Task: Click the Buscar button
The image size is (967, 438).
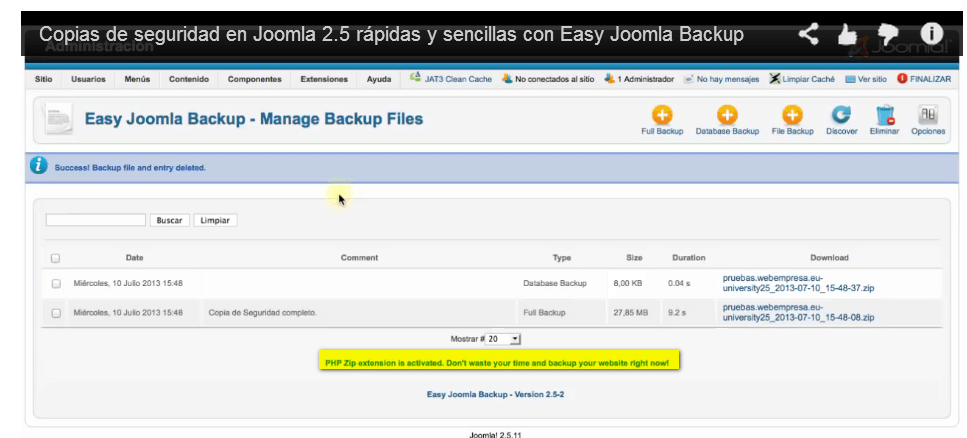Action: [x=170, y=220]
